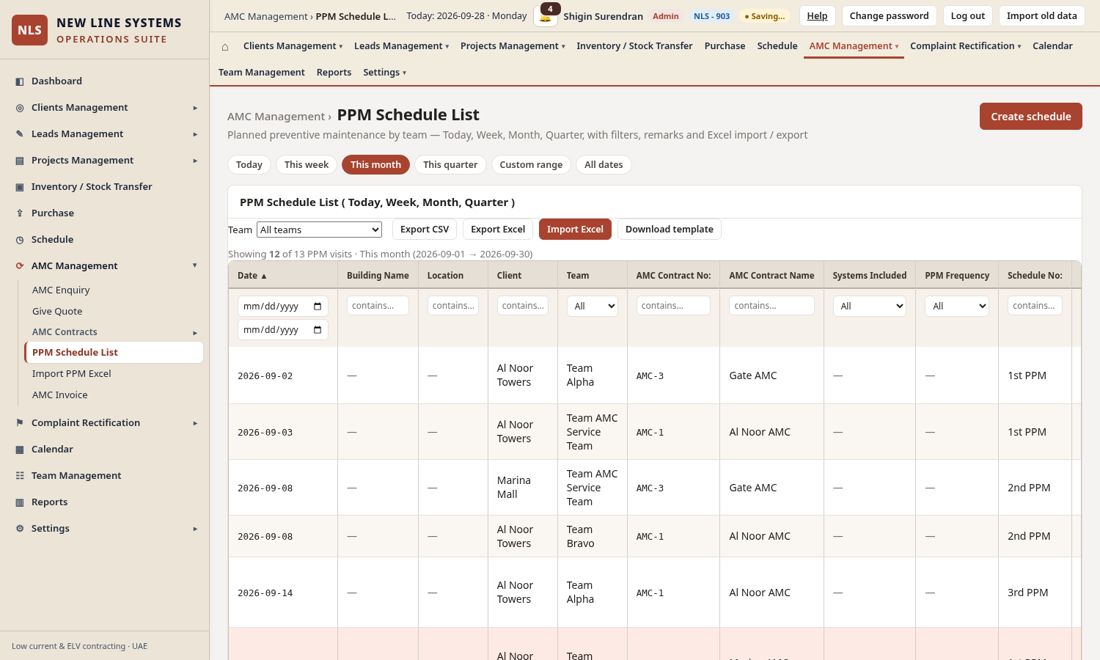This screenshot has height=660, width=1100.
Task: Open Give Quote in sidebar
Action: coord(57,311)
